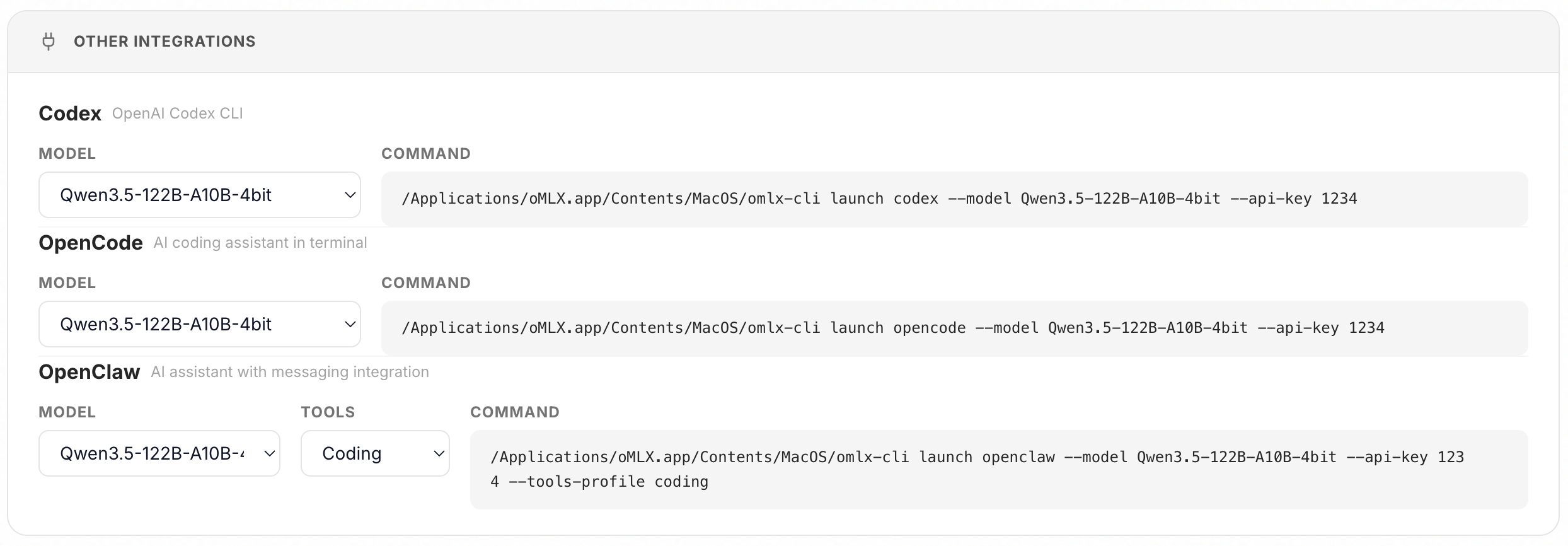Click 'AI coding assistant in terminal' description
Screen dimensions: 1568x546
(x=260, y=243)
